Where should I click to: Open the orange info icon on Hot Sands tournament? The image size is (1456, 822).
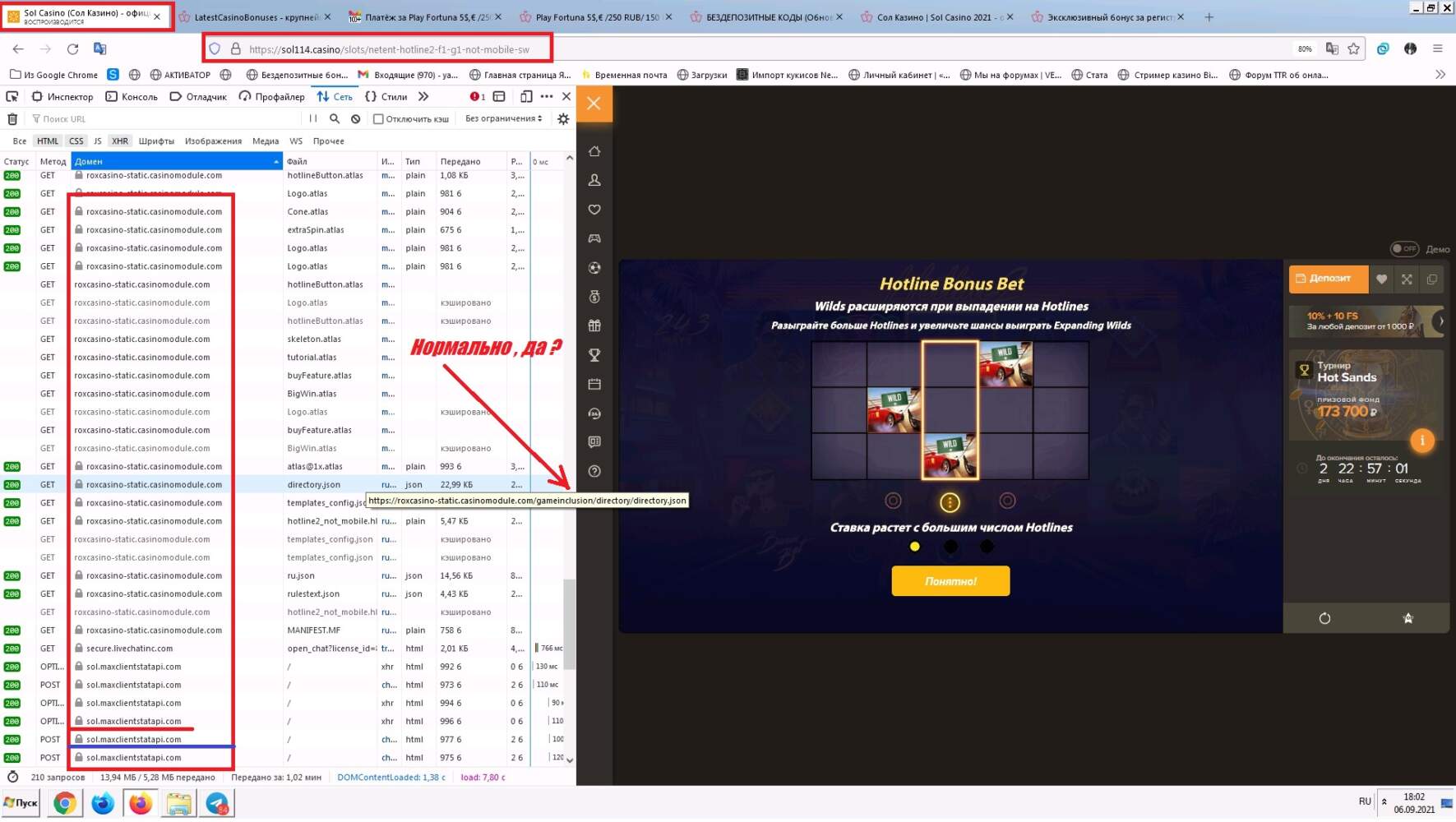click(1422, 441)
